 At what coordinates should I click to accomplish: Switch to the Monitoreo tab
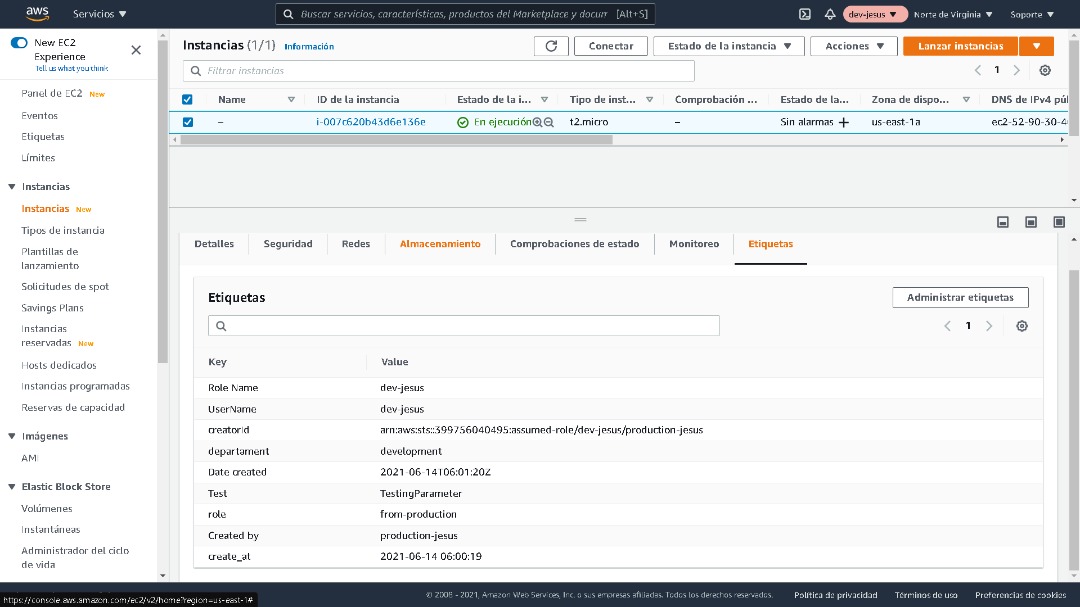point(694,244)
